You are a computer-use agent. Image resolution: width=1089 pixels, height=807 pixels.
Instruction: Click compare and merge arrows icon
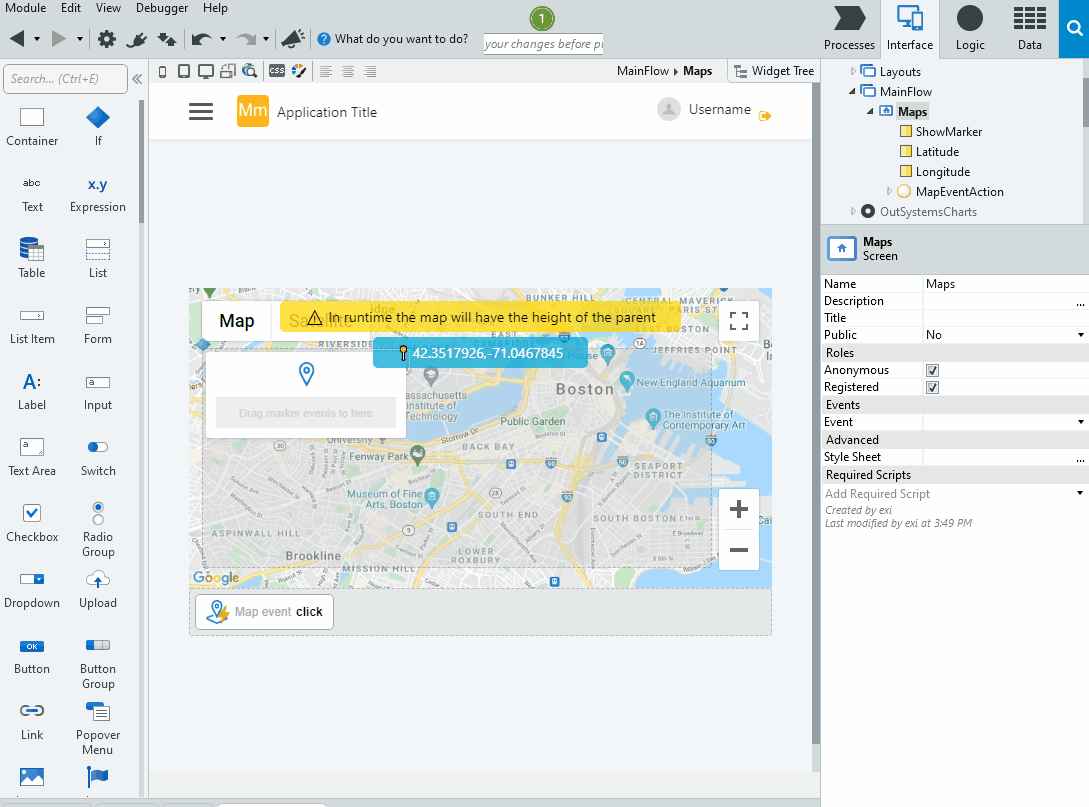[x=167, y=39]
